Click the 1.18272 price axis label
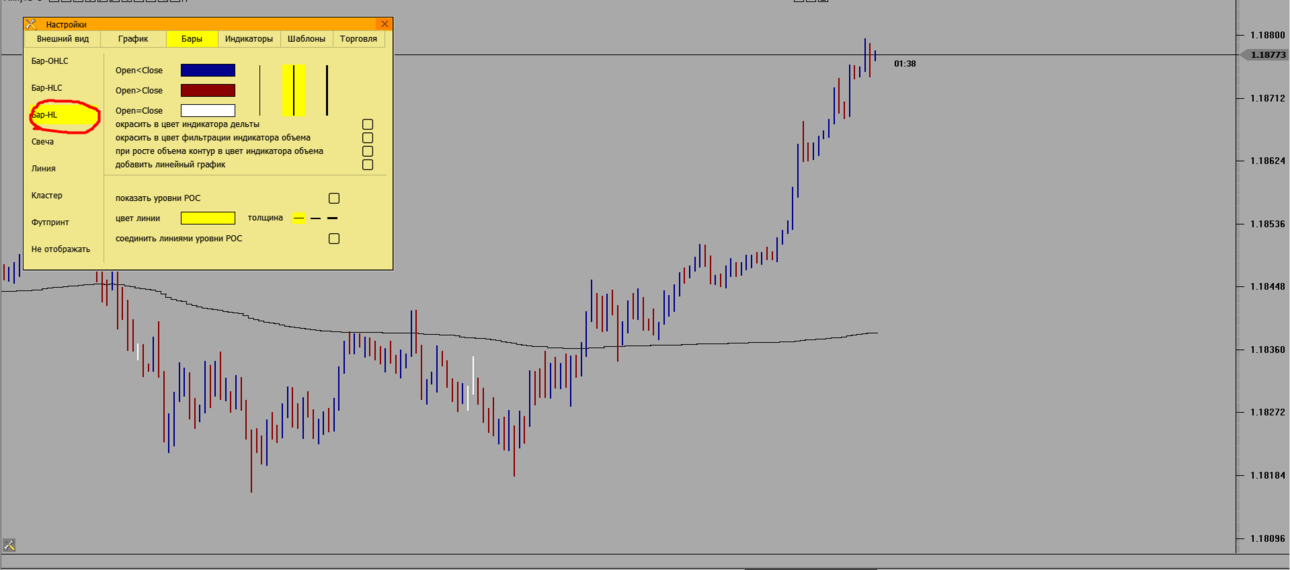This screenshot has width=1290, height=570. click(1267, 412)
